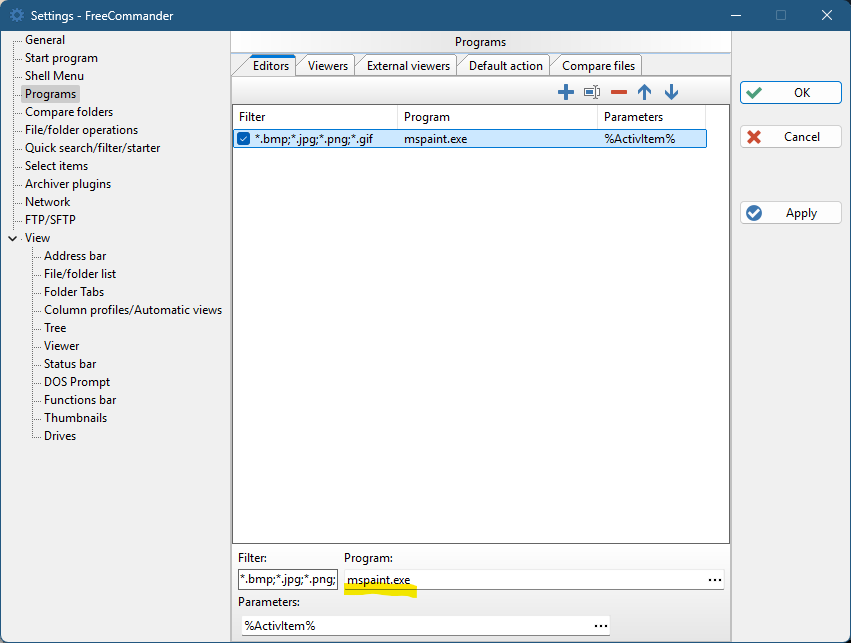Open the Compare files tab
This screenshot has height=643, width=851.
click(598, 66)
